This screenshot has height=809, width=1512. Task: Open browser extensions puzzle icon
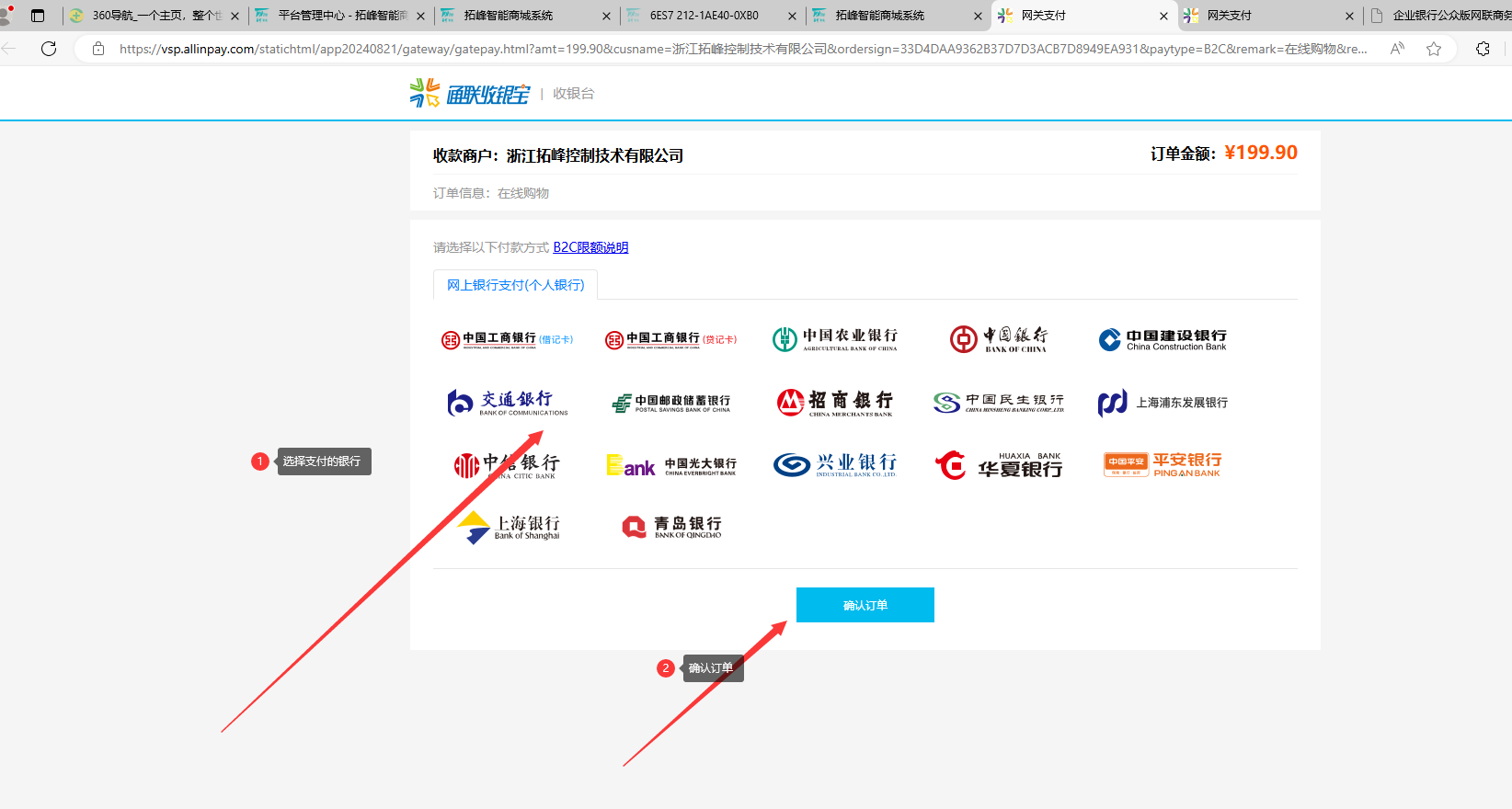coord(1483,49)
